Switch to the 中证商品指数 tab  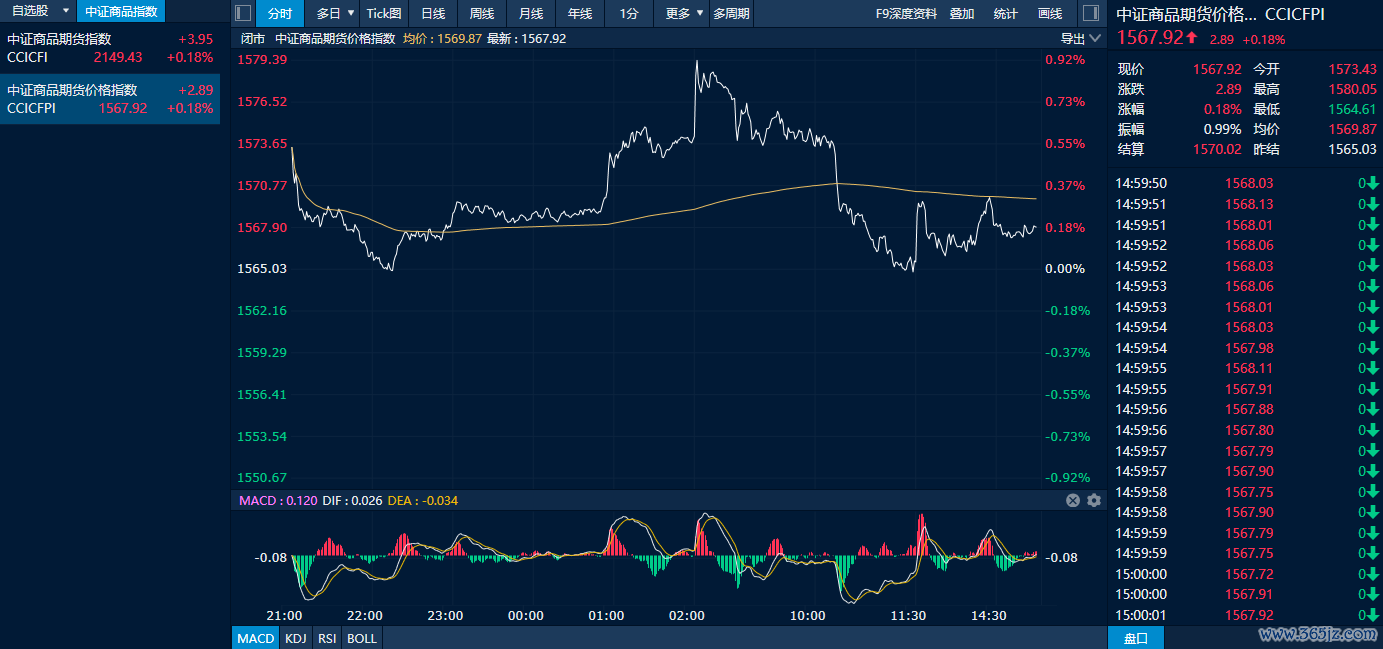tap(121, 11)
